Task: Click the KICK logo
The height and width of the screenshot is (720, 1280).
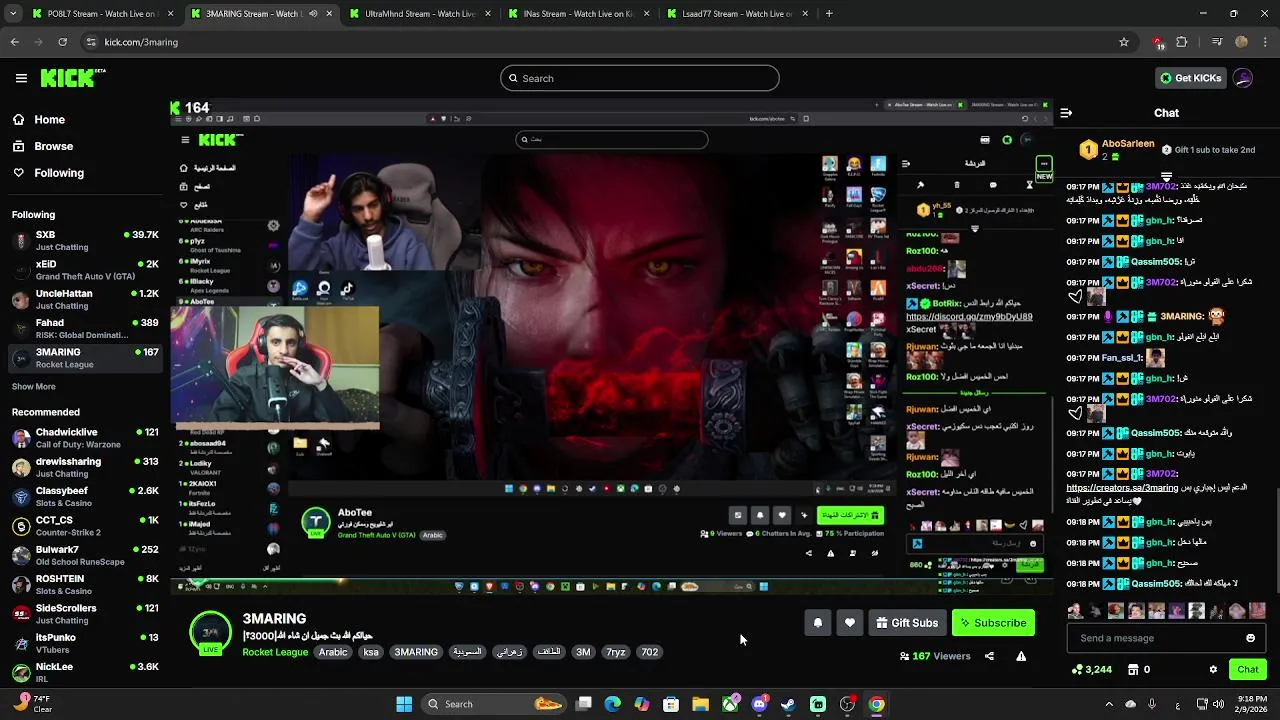Action: coord(74,78)
